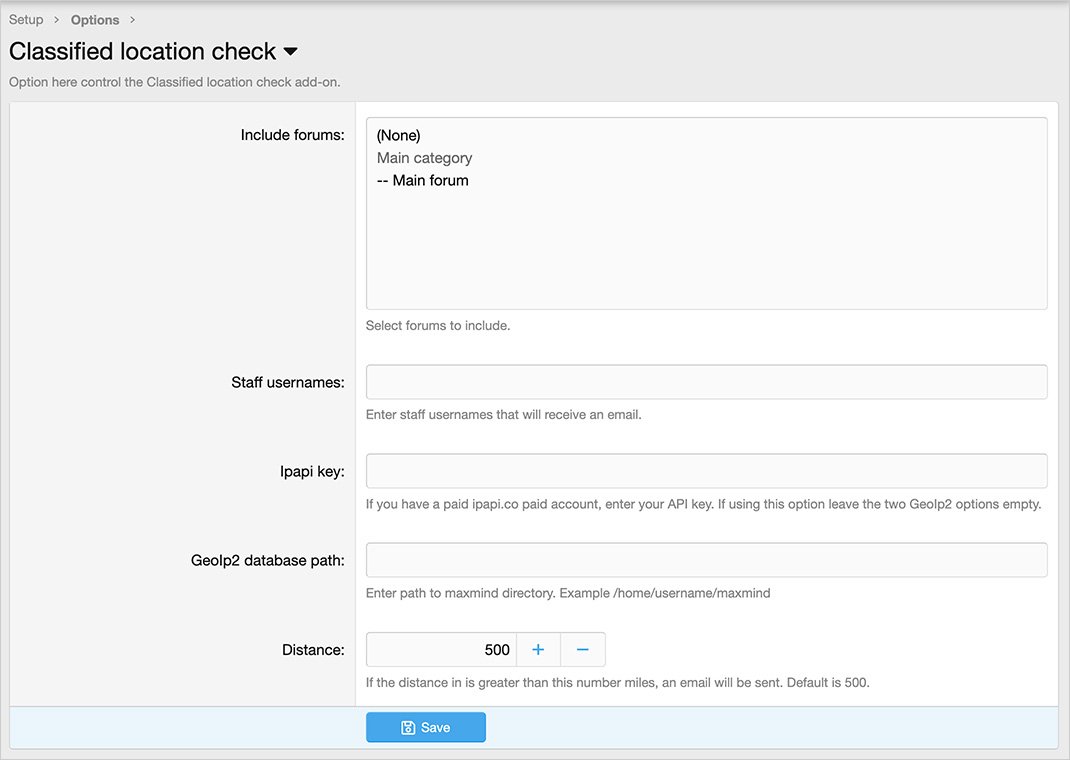The height and width of the screenshot is (760, 1070).
Task: Focus the Staff usernames text field
Action: (x=706, y=382)
